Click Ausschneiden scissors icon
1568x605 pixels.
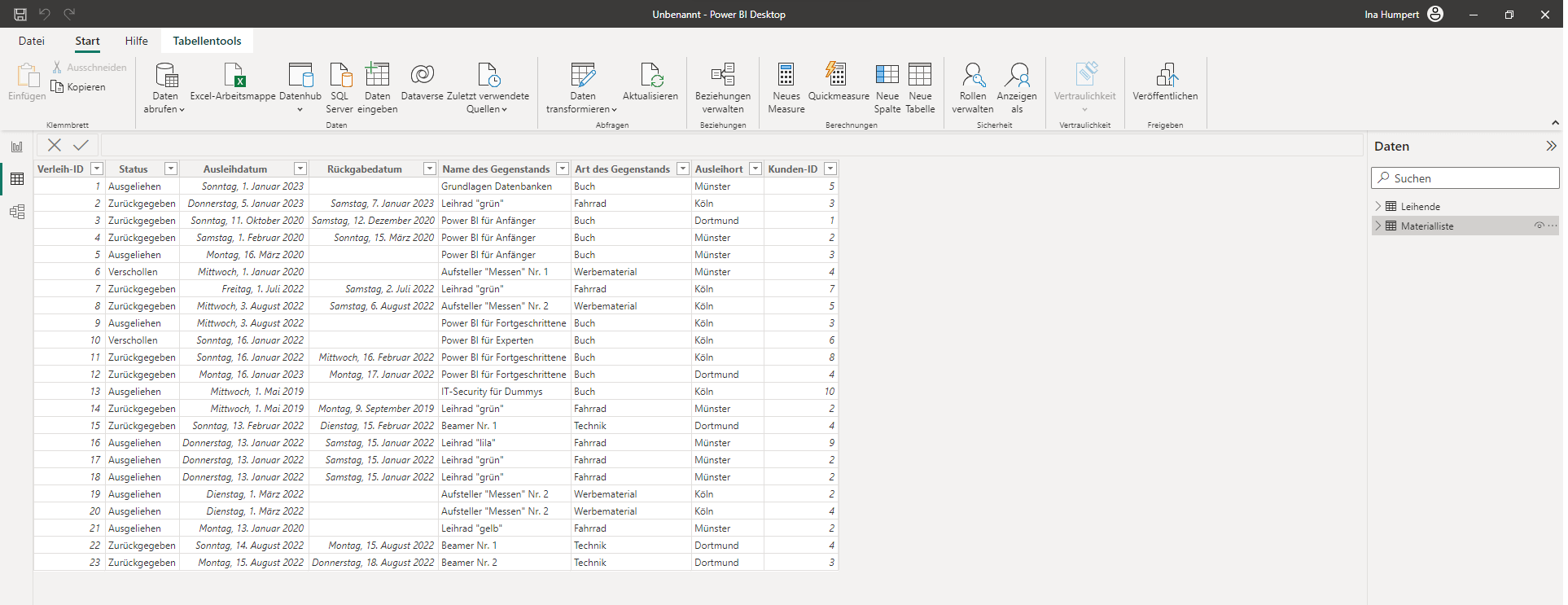[x=58, y=68]
